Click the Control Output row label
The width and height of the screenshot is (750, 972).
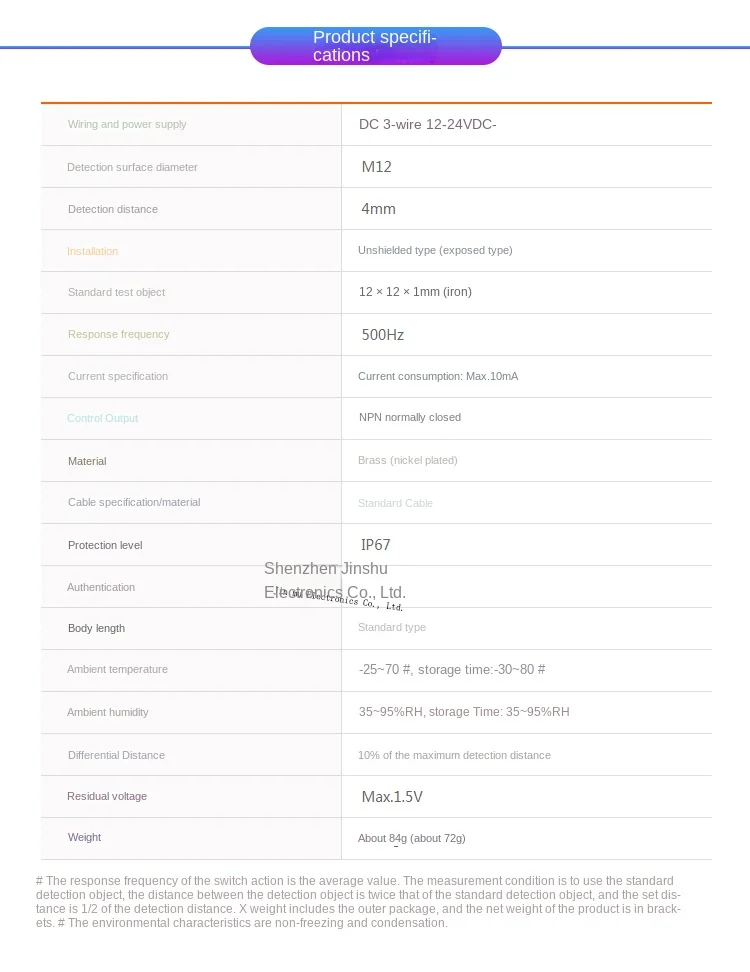coord(102,418)
